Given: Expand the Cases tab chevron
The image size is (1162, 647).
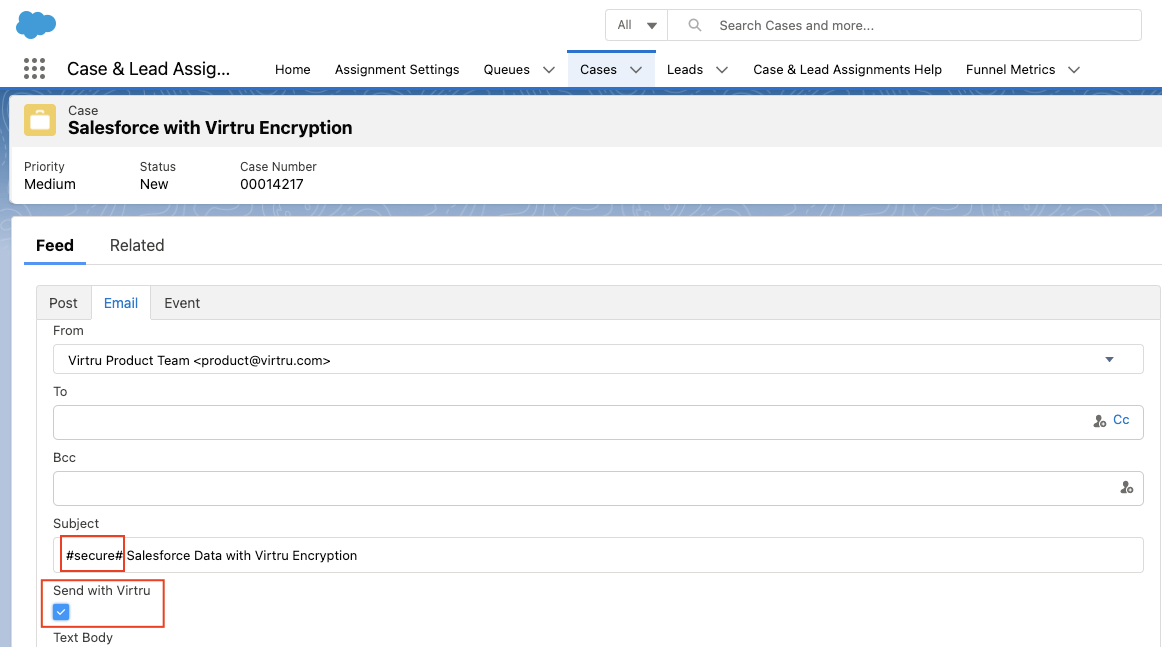Looking at the screenshot, I should pos(636,70).
